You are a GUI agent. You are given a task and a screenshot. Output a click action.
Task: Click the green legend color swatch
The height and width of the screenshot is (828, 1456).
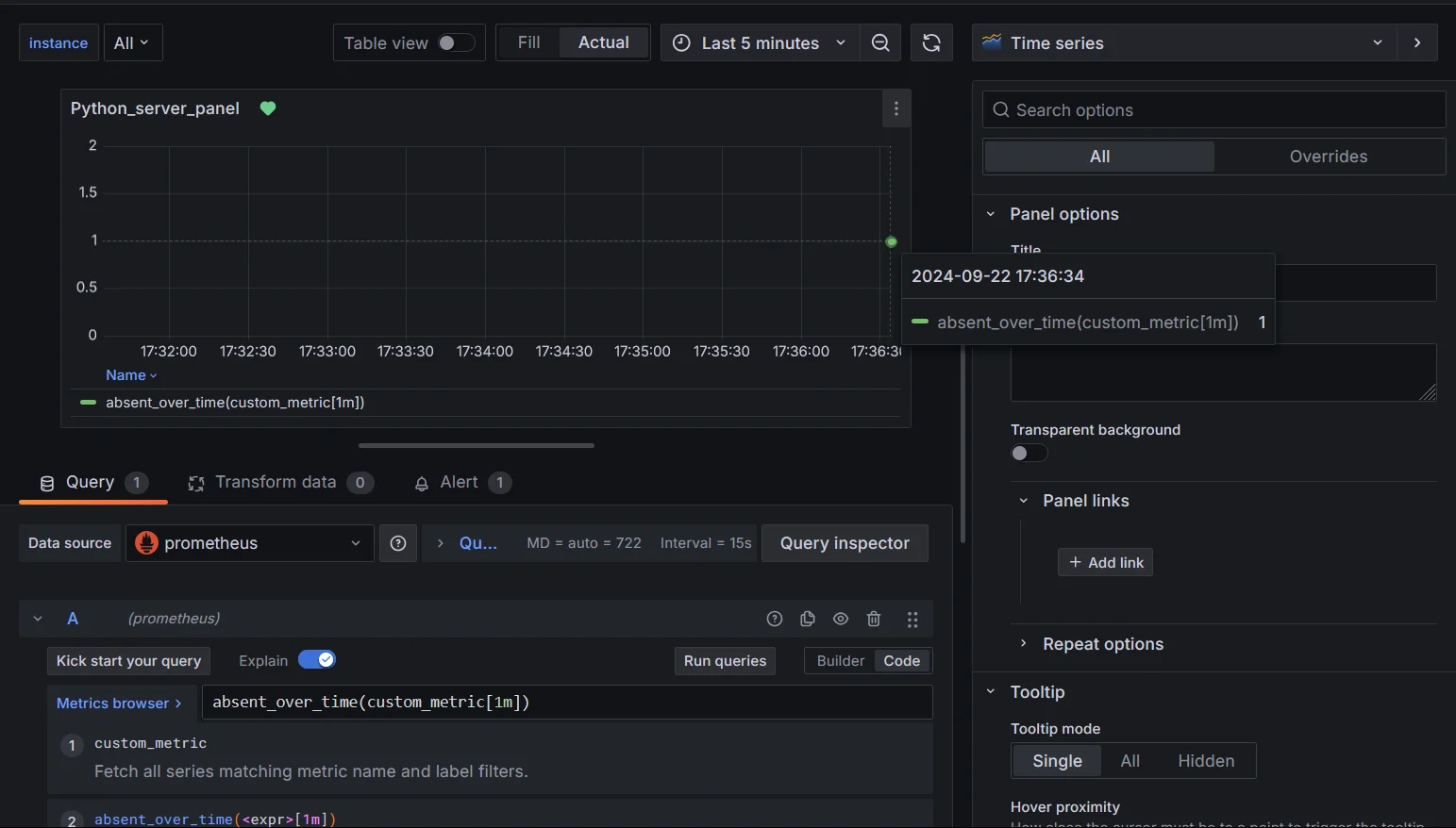pos(88,402)
